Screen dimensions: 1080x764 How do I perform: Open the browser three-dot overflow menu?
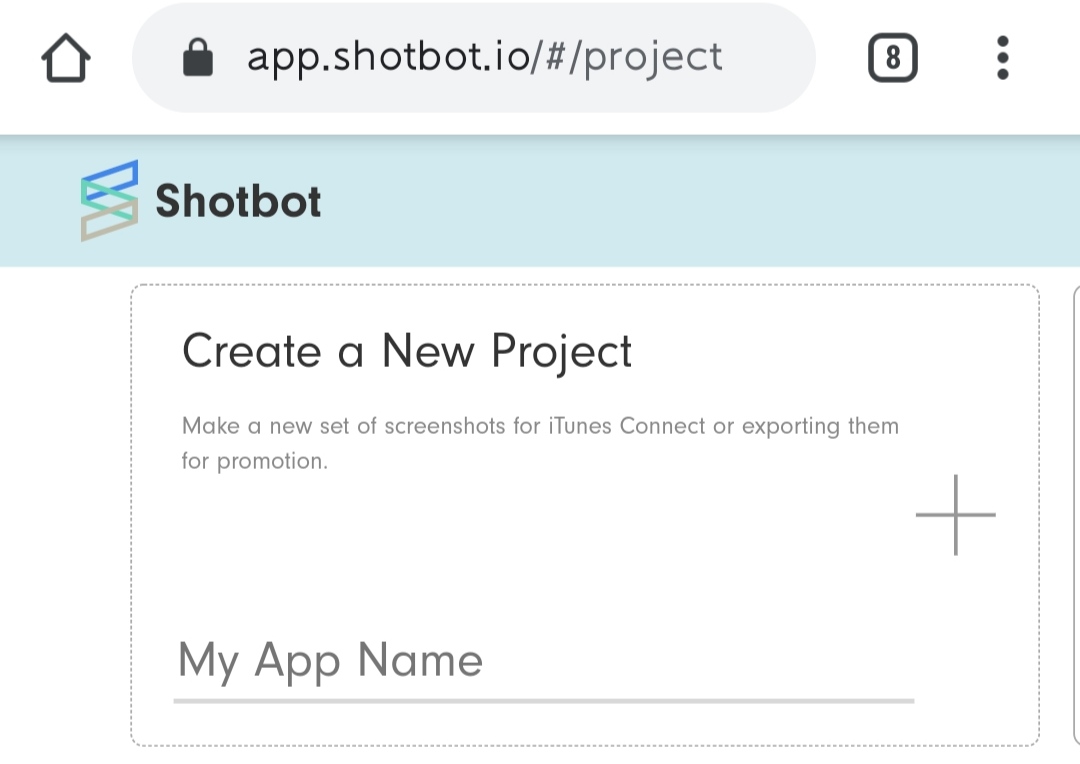coord(1003,58)
